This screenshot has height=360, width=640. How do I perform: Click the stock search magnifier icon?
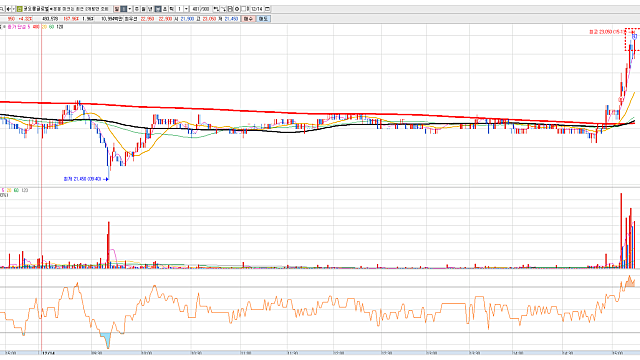tap(2, 9)
